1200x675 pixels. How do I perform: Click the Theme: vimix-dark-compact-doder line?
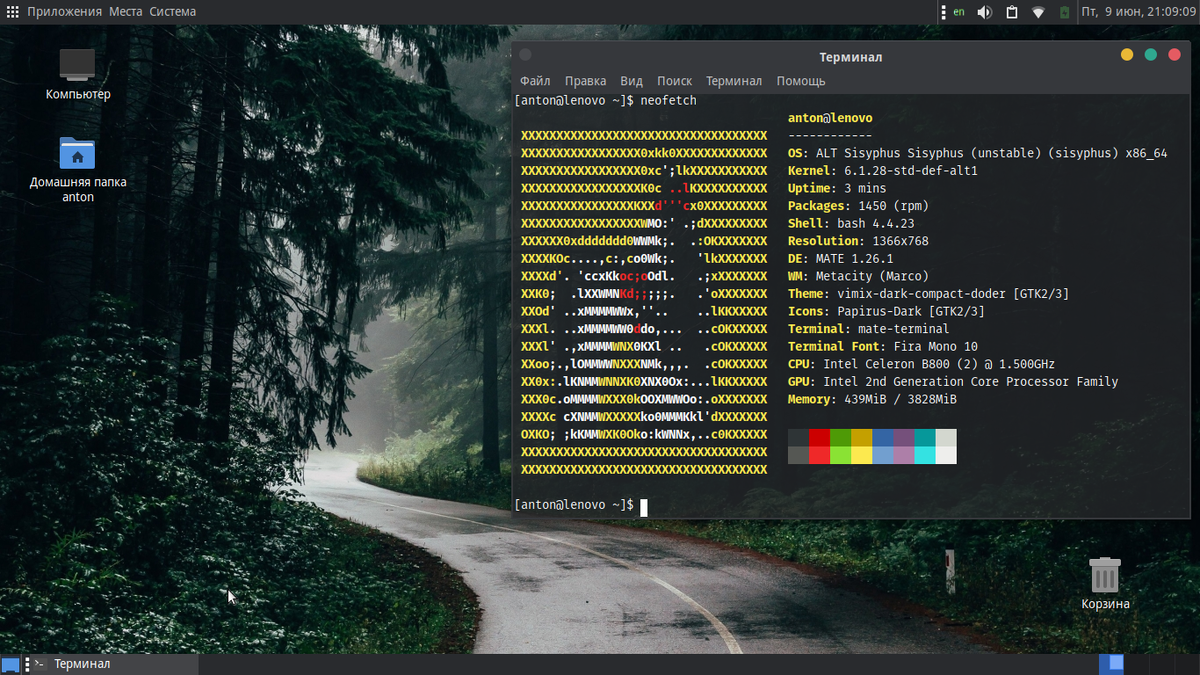point(929,294)
